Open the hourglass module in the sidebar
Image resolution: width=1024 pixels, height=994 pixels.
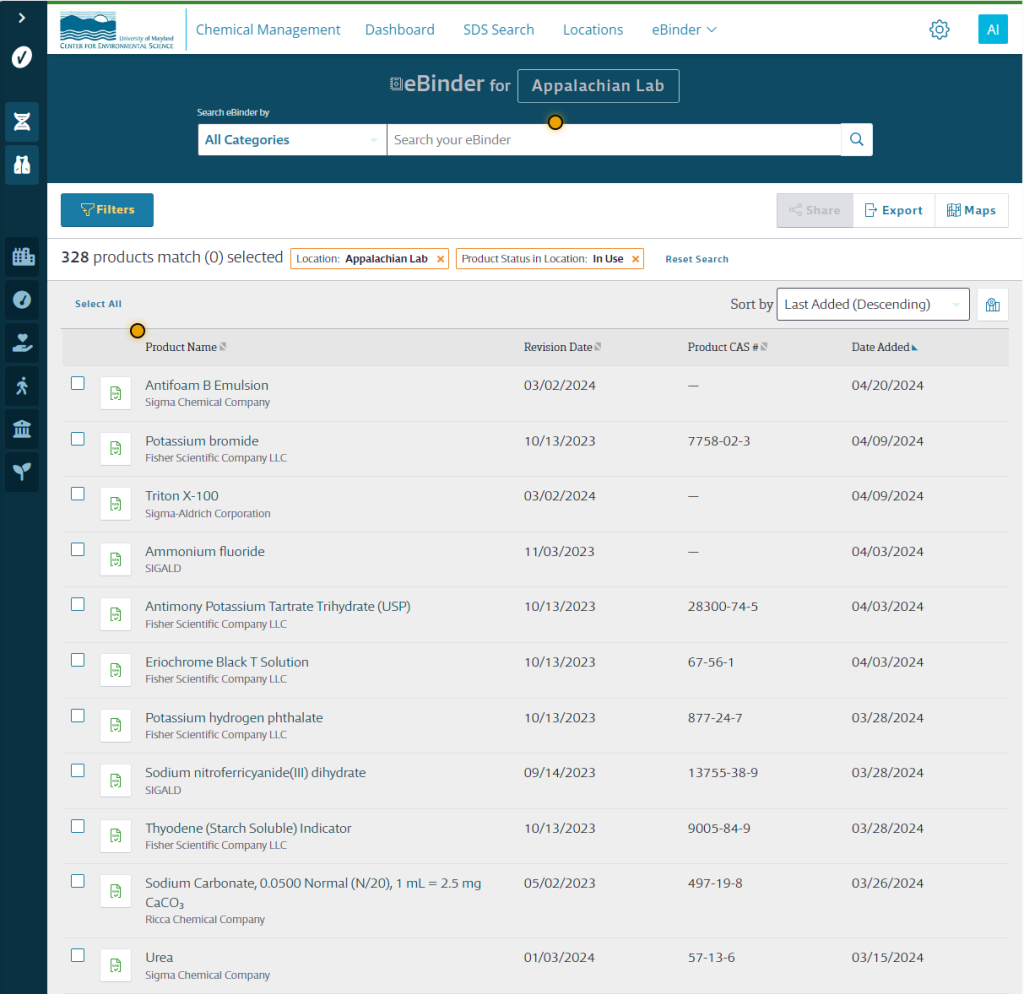pos(22,121)
